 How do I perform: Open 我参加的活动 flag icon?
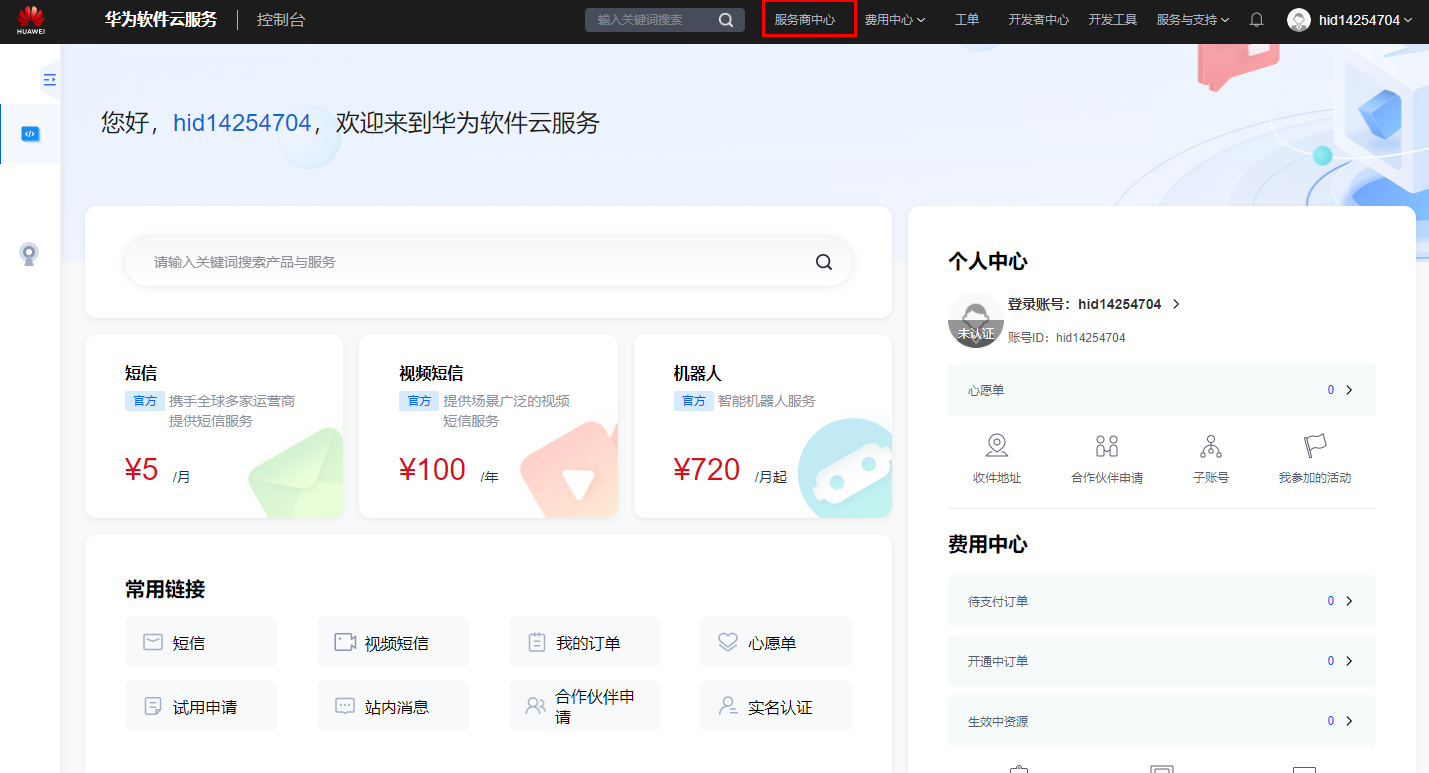click(x=1315, y=446)
